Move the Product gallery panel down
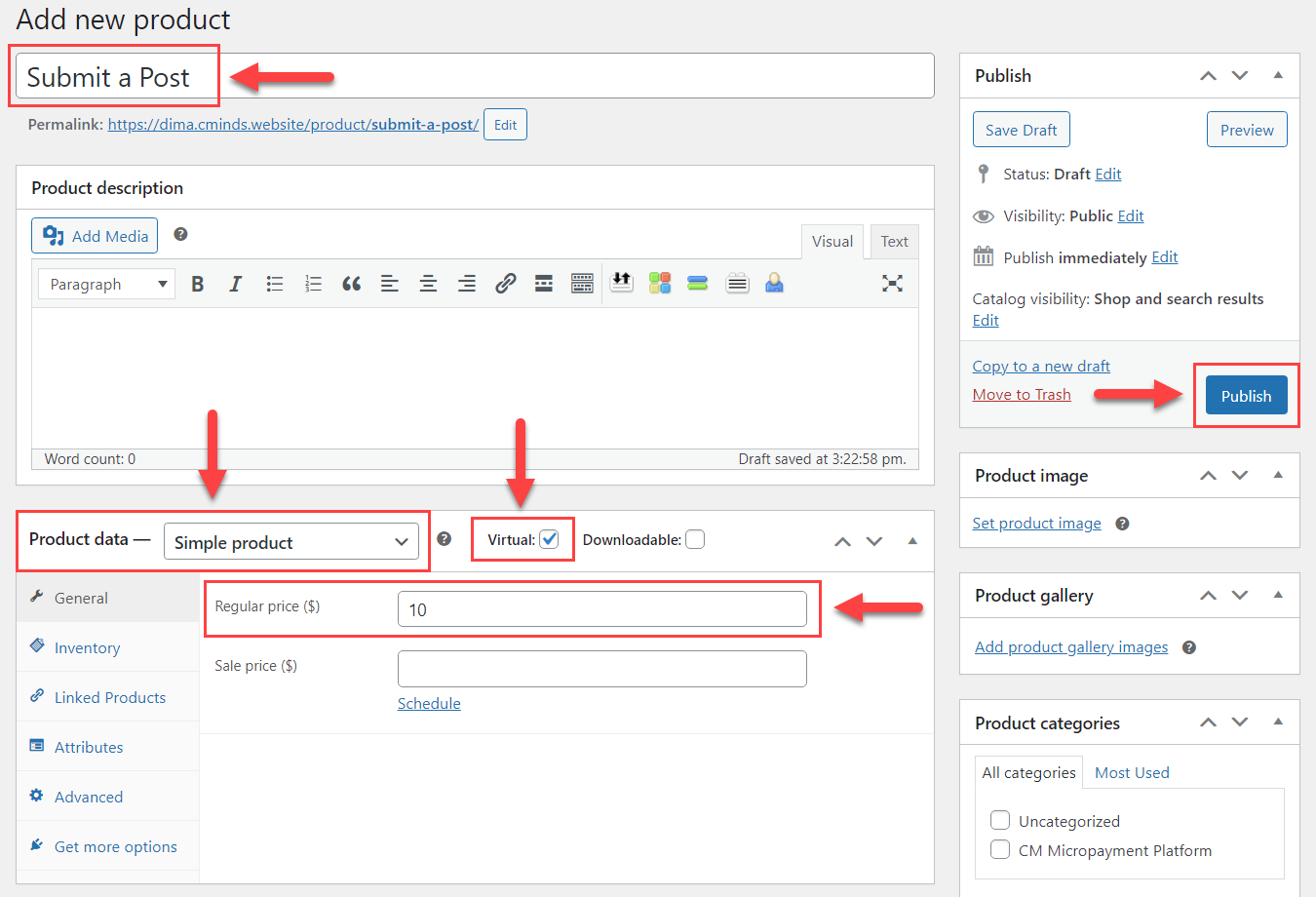Image resolution: width=1316 pixels, height=897 pixels. [1240, 595]
